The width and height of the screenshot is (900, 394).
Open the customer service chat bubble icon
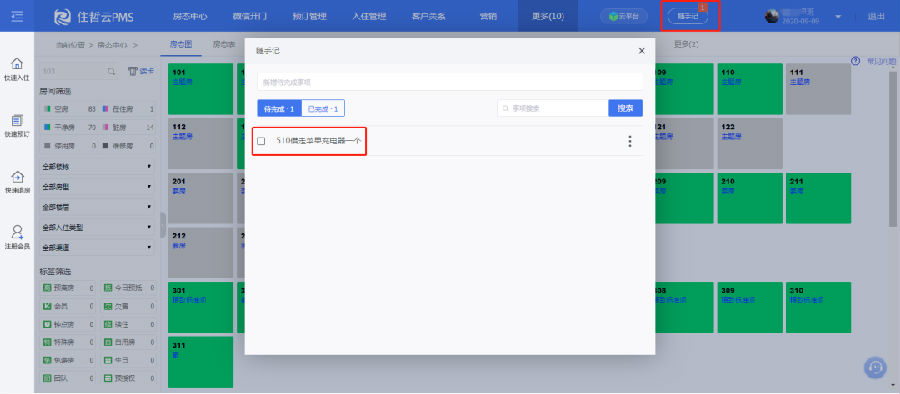coord(875,368)
